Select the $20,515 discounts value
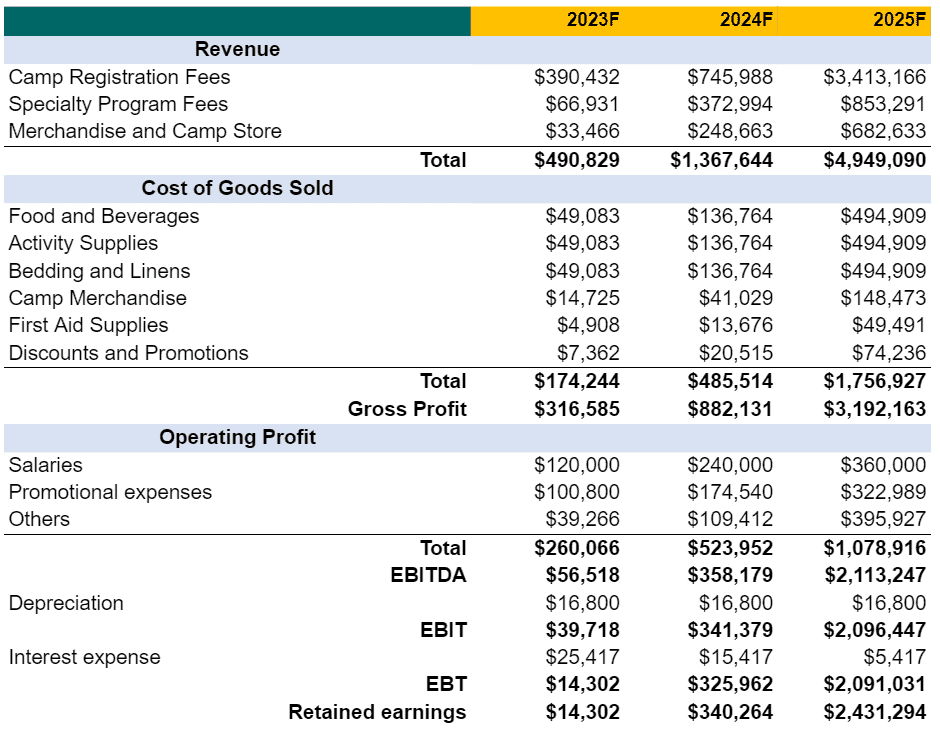The image size is (940, 747). pyautogui.click(x=736, y=353)
